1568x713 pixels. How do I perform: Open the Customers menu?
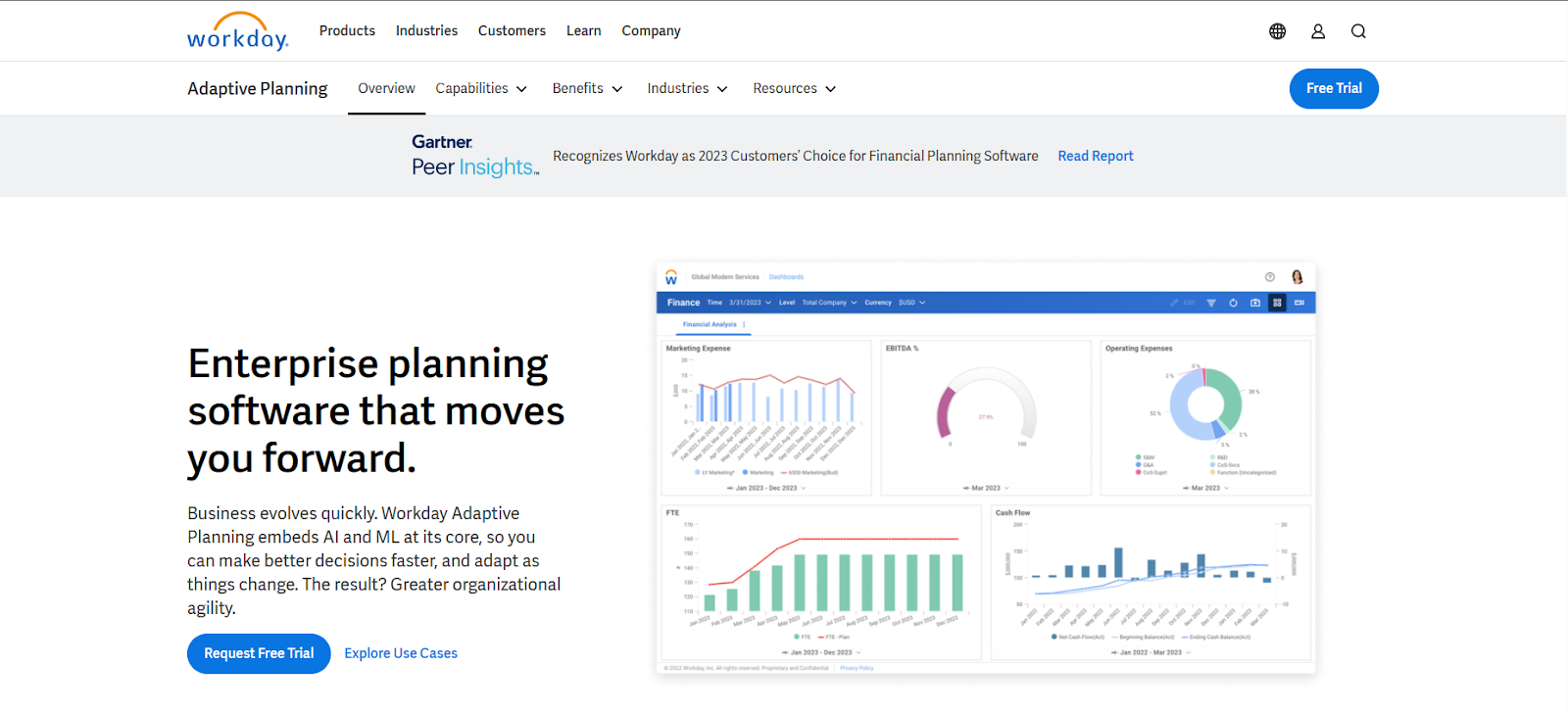coord(512,31)
